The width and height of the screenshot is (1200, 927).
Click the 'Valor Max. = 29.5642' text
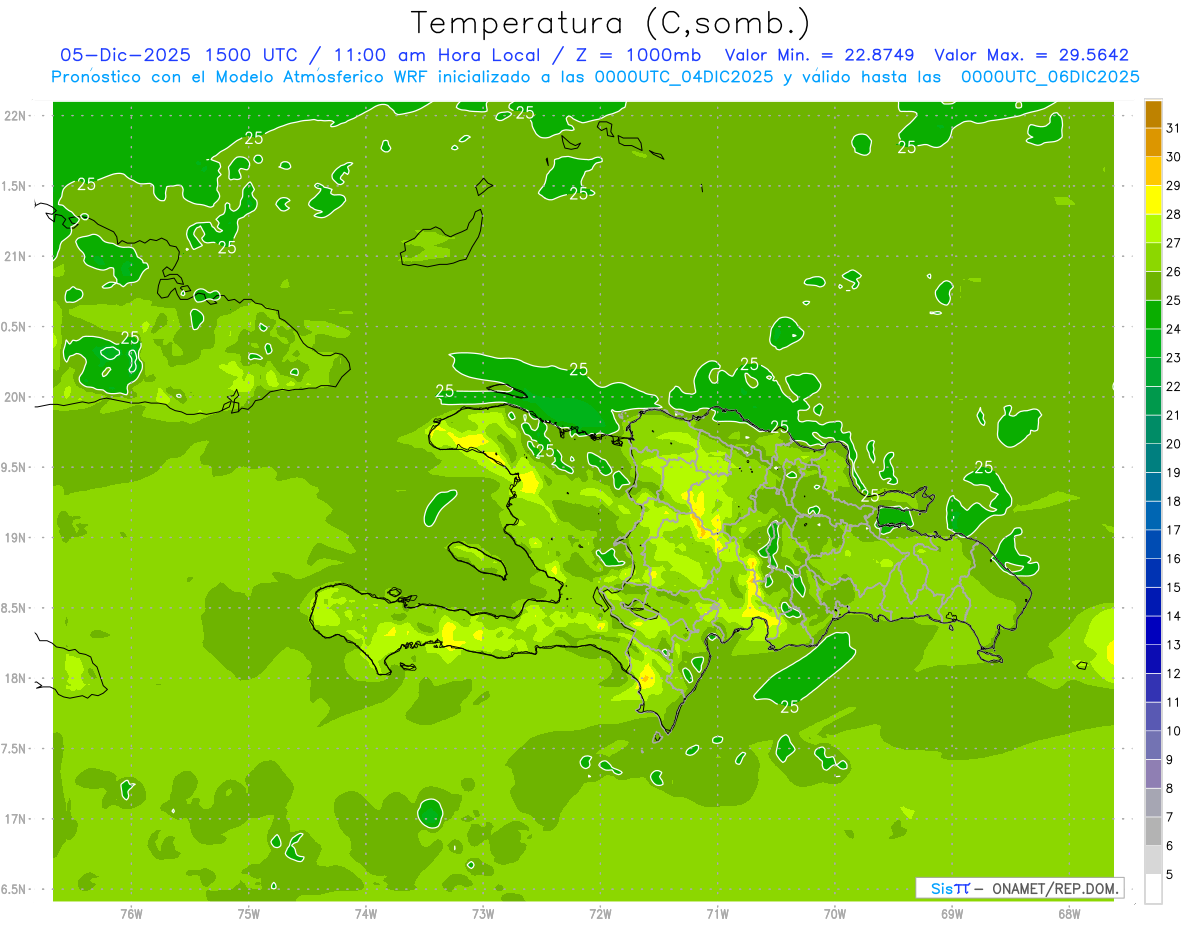[1031, 55]
